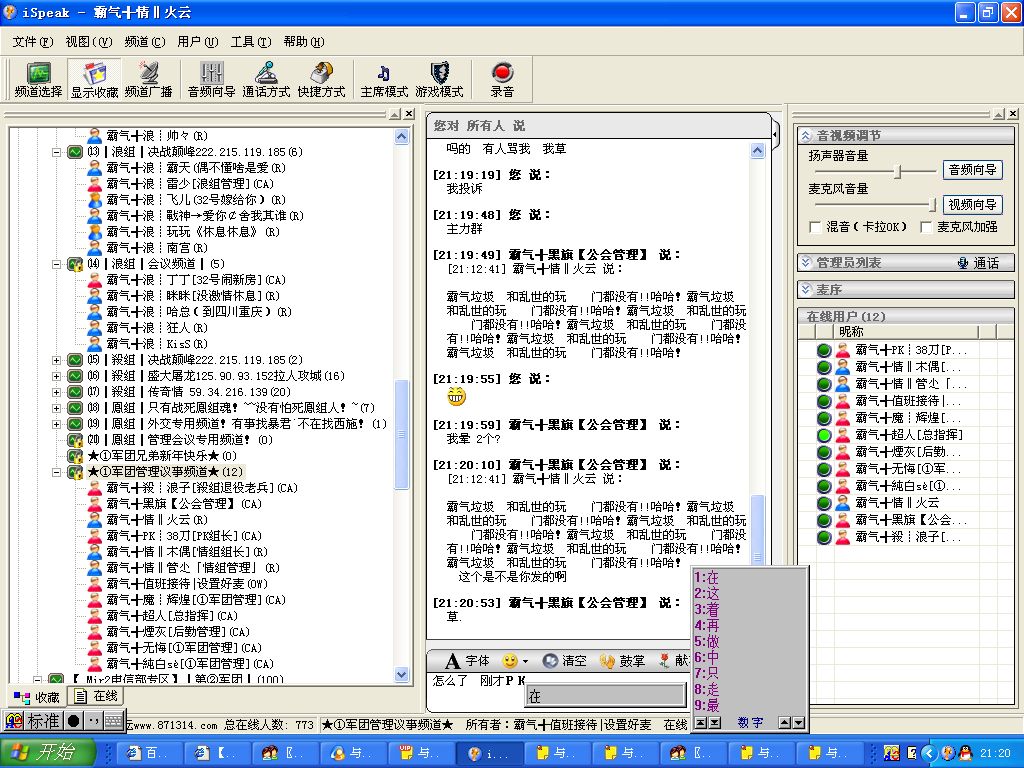Viewport: 1024px width, 768px height.
Task: Open 音频向导 mixer icon in toolbar
Action: tap(211, 80)
